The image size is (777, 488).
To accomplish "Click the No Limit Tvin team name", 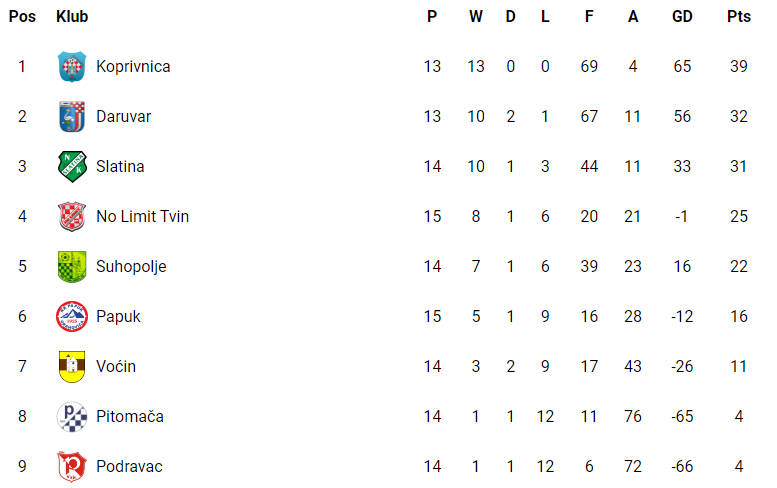I will tap(142, 217).
